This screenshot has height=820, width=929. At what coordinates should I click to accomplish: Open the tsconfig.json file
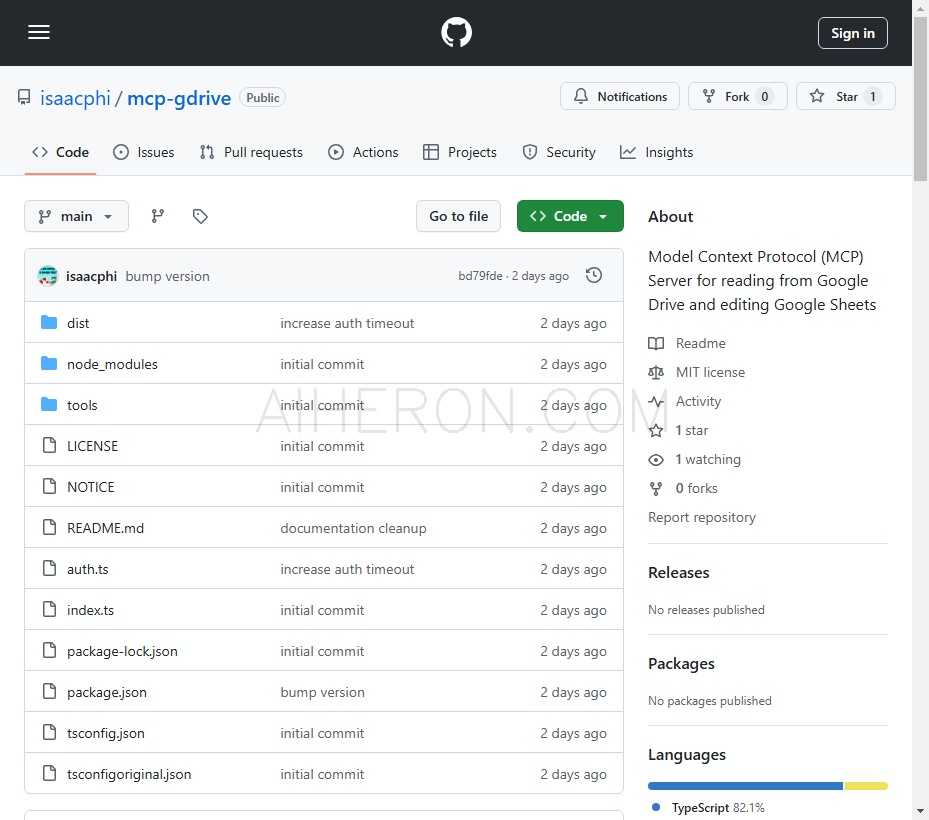pyautogui.click(x=105, y=732)
